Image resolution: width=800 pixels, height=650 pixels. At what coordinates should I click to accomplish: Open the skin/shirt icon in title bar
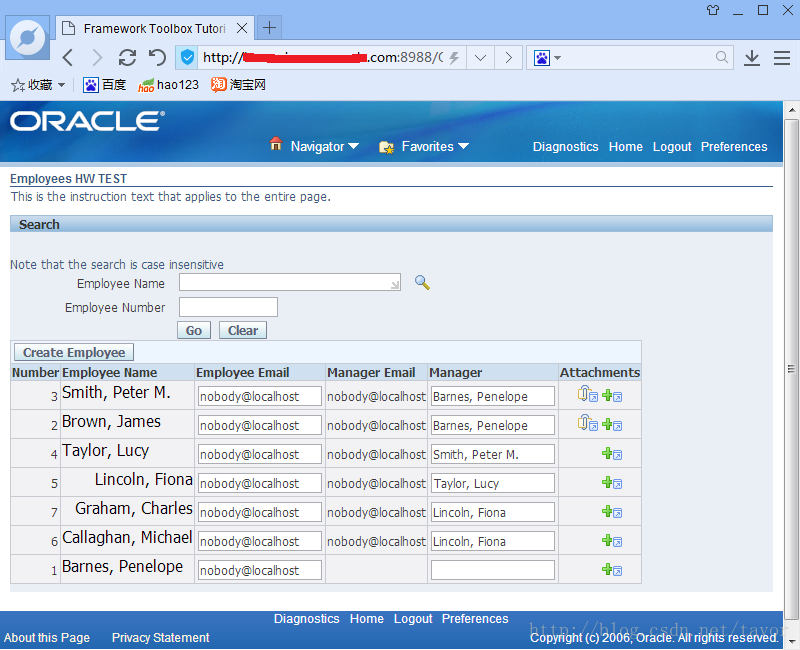pyautogui.click(x=713, y=10)
